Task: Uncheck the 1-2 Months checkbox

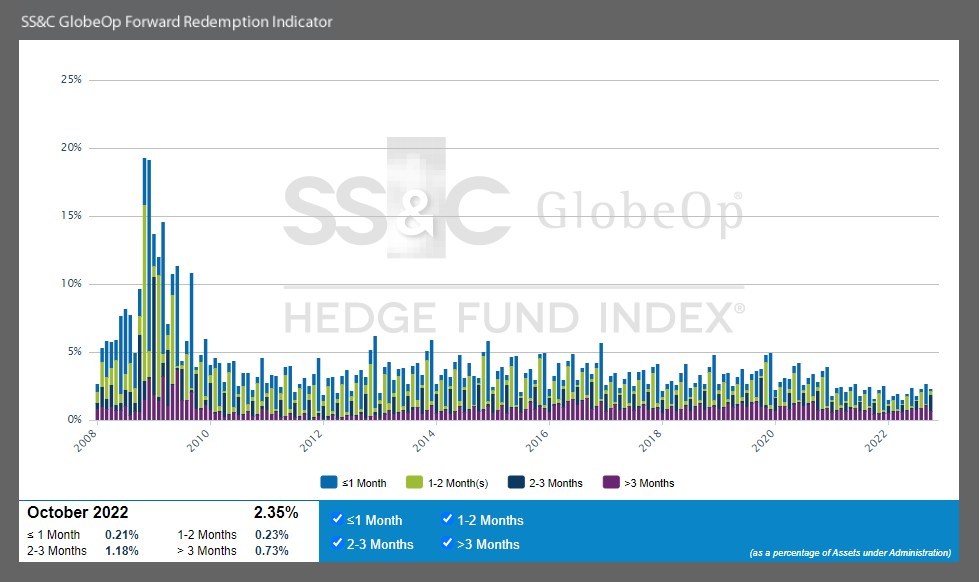Action: click(447, 520)
